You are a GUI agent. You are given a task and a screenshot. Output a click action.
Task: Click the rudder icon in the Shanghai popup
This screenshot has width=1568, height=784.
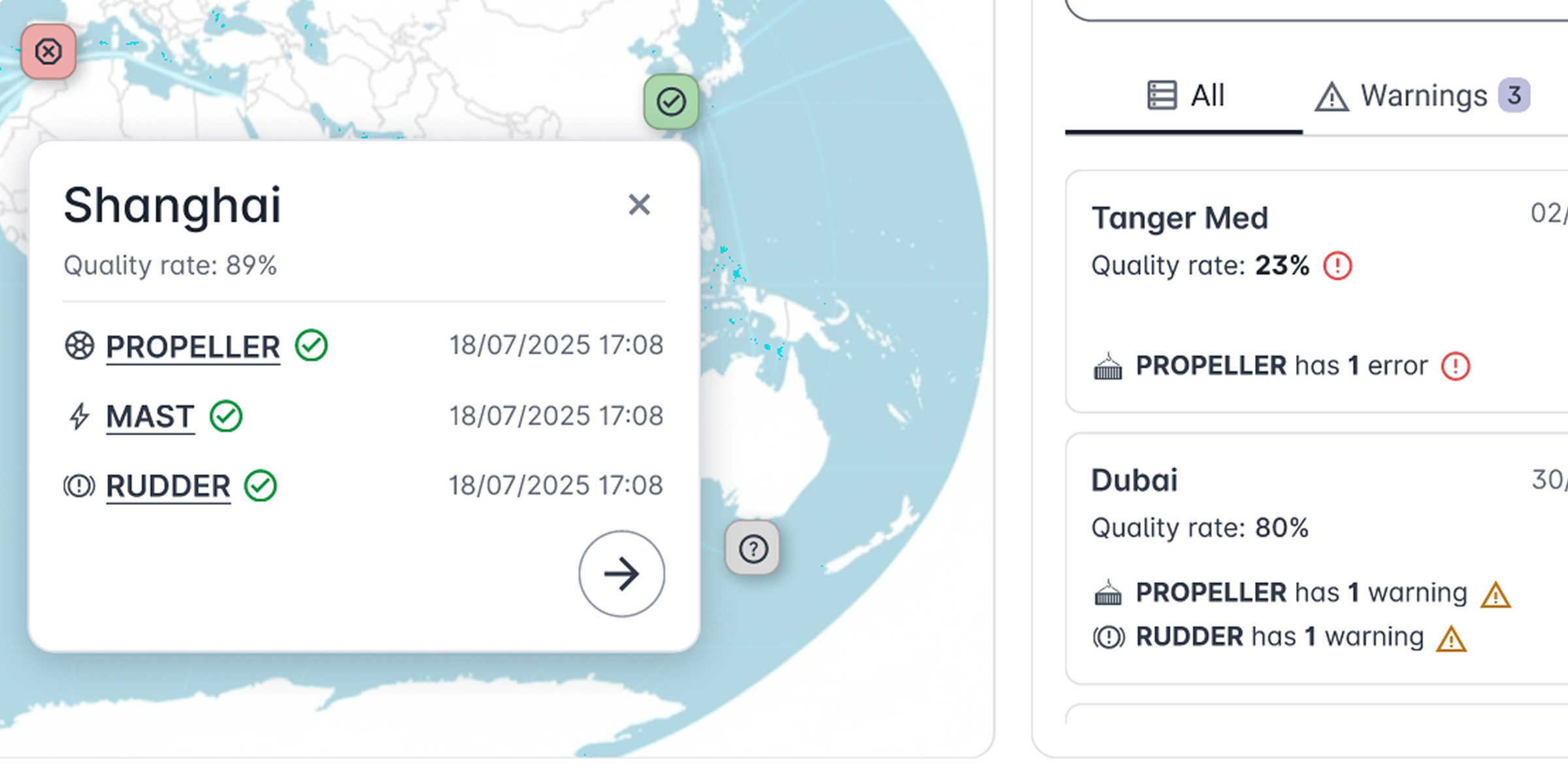click(x=79, y=485)
